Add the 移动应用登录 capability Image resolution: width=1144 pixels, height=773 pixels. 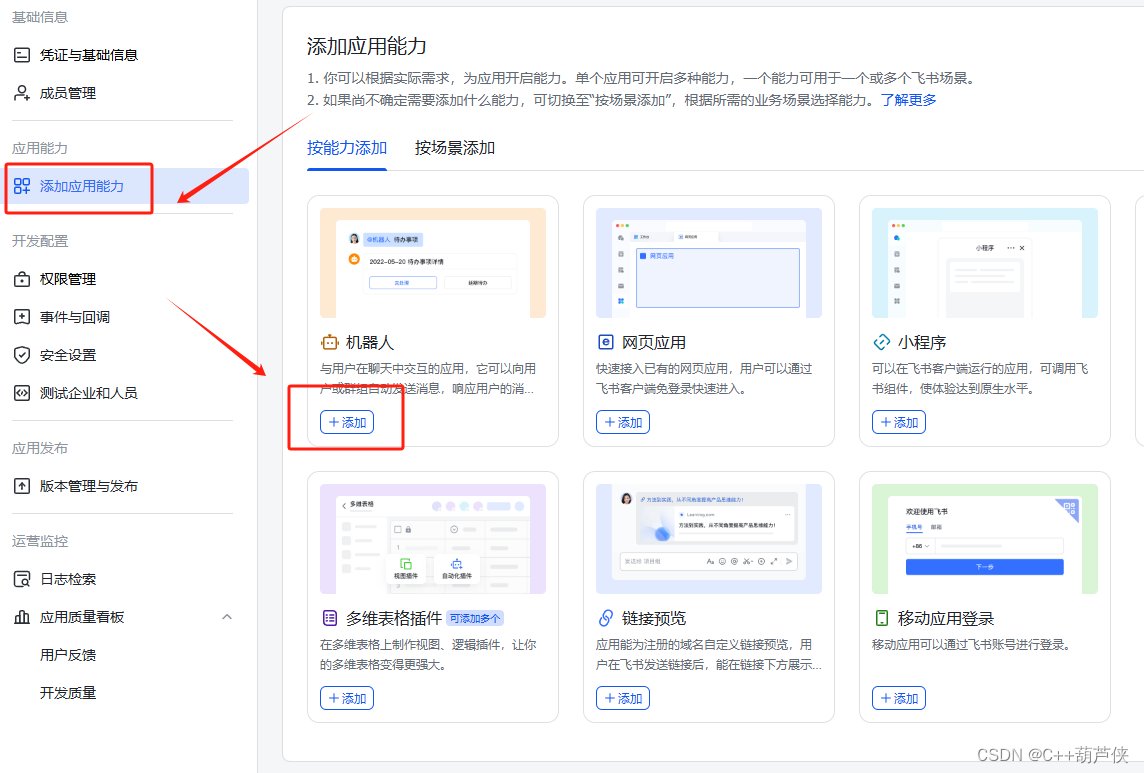(x=898, y=698)
